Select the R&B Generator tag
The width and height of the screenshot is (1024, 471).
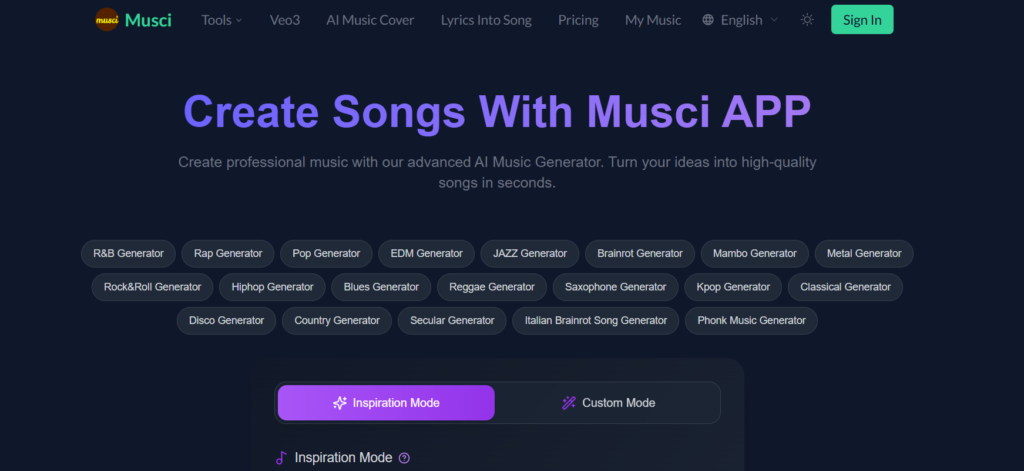pos(128,254)
